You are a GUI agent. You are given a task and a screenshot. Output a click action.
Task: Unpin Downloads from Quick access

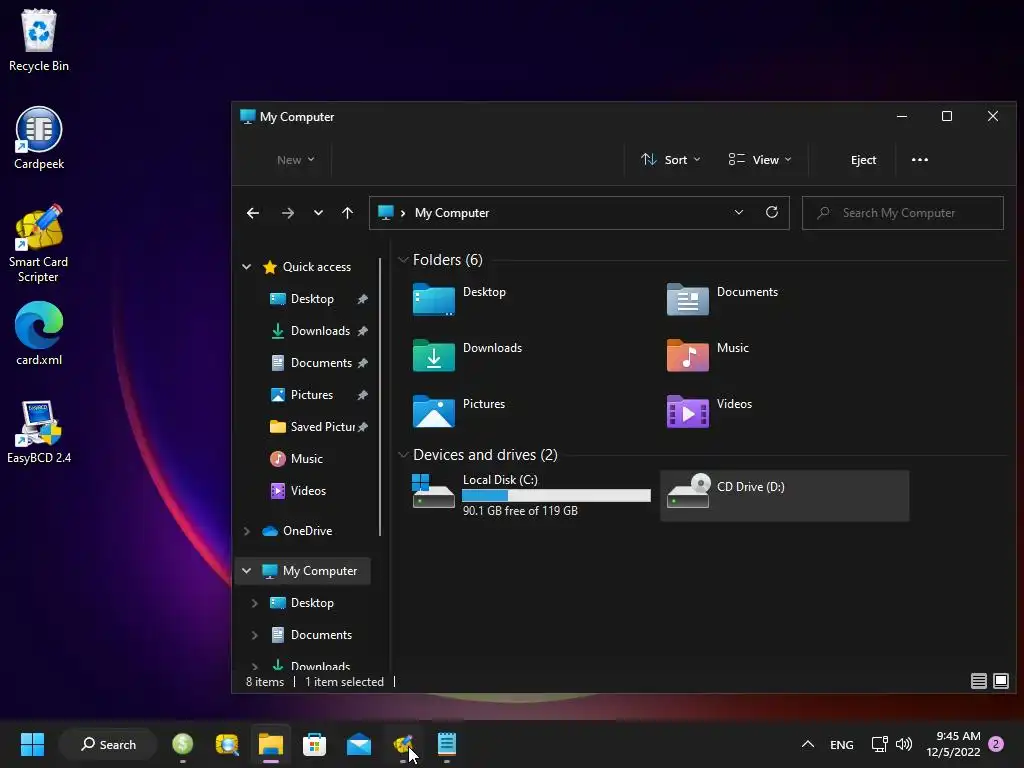[362, 330]
